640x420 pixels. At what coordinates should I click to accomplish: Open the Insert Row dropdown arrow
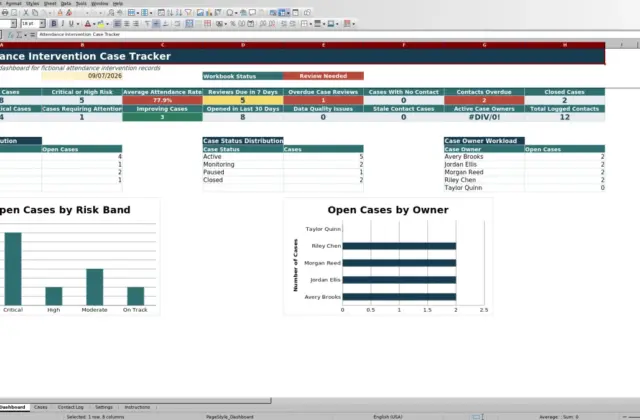coord(138,13)
